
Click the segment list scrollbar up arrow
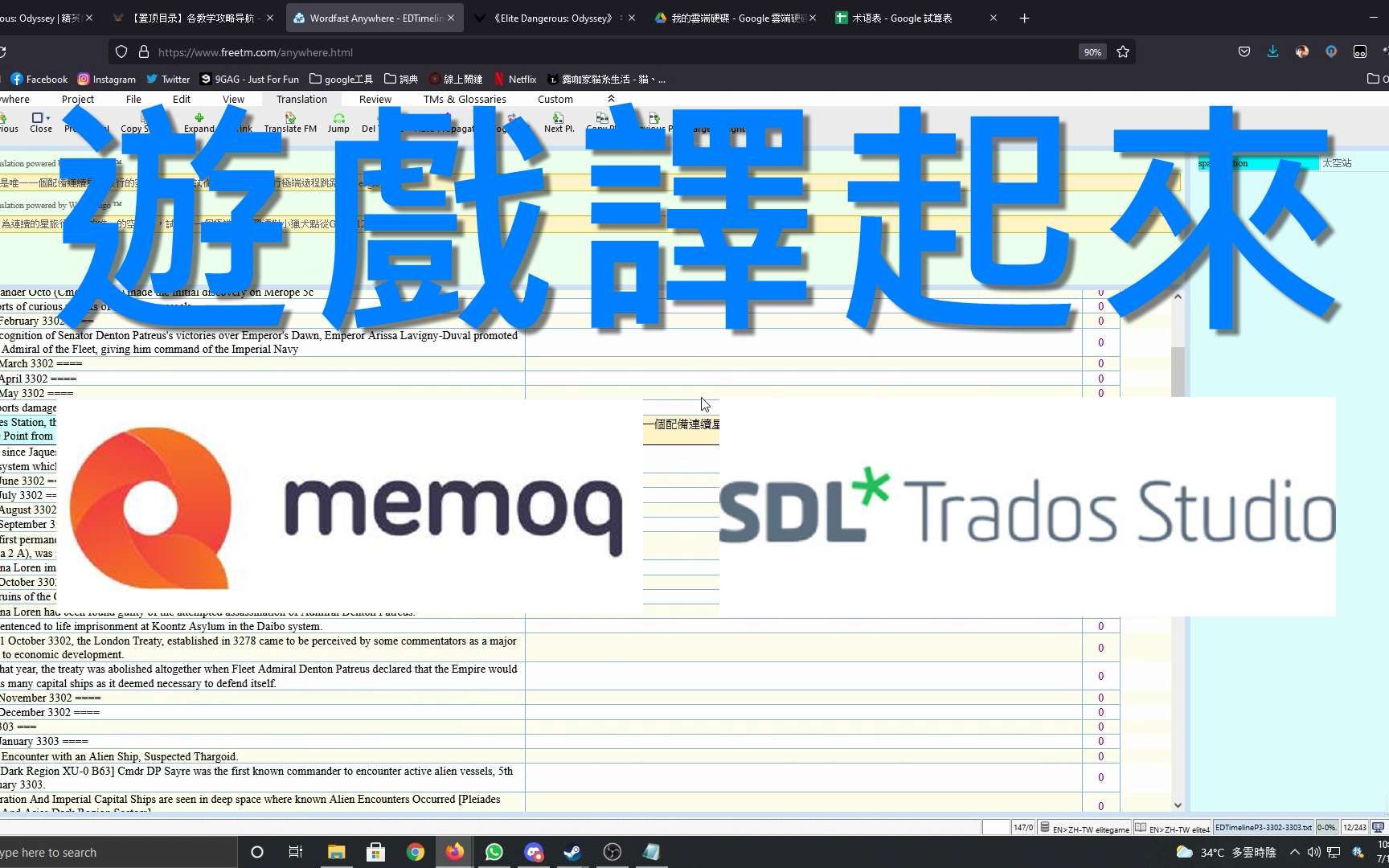(x=1178, y=297)
